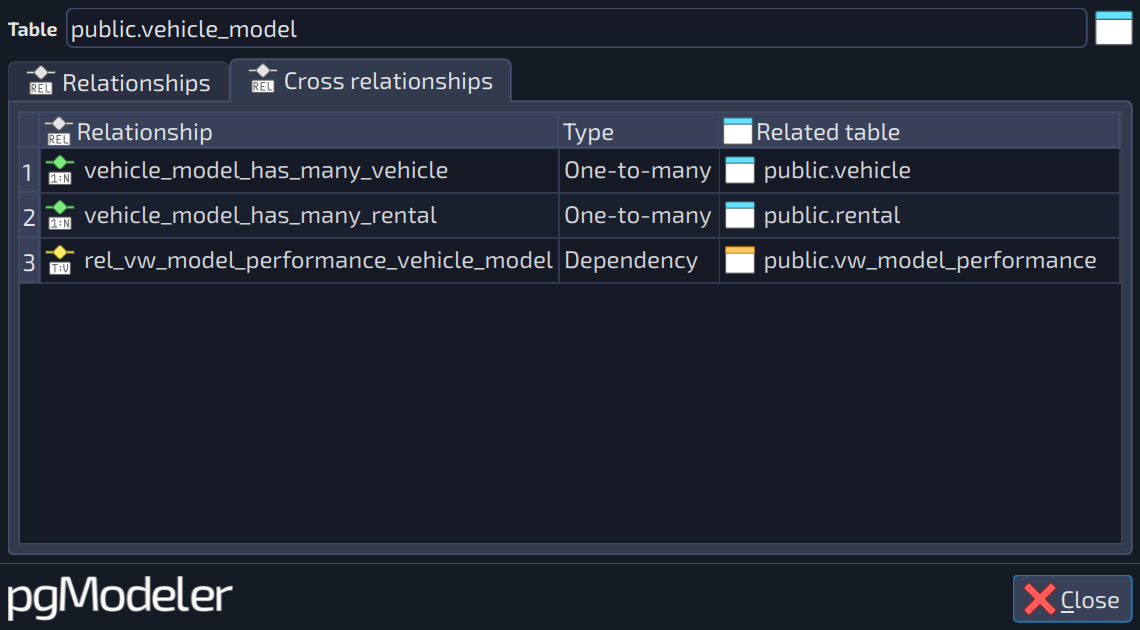This screenshot has height=630, width=1140.
Task: Sort by the Related table column header
Action: tap(920, 132)
